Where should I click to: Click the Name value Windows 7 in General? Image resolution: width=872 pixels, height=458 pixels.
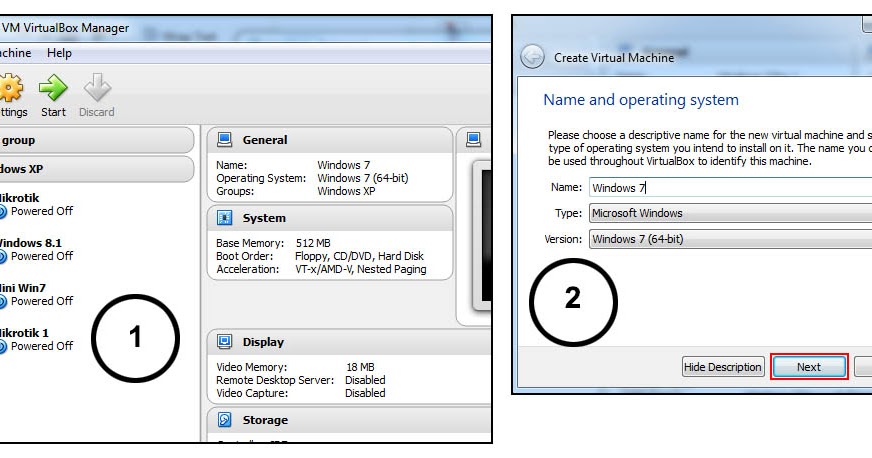tap(344, 165)
